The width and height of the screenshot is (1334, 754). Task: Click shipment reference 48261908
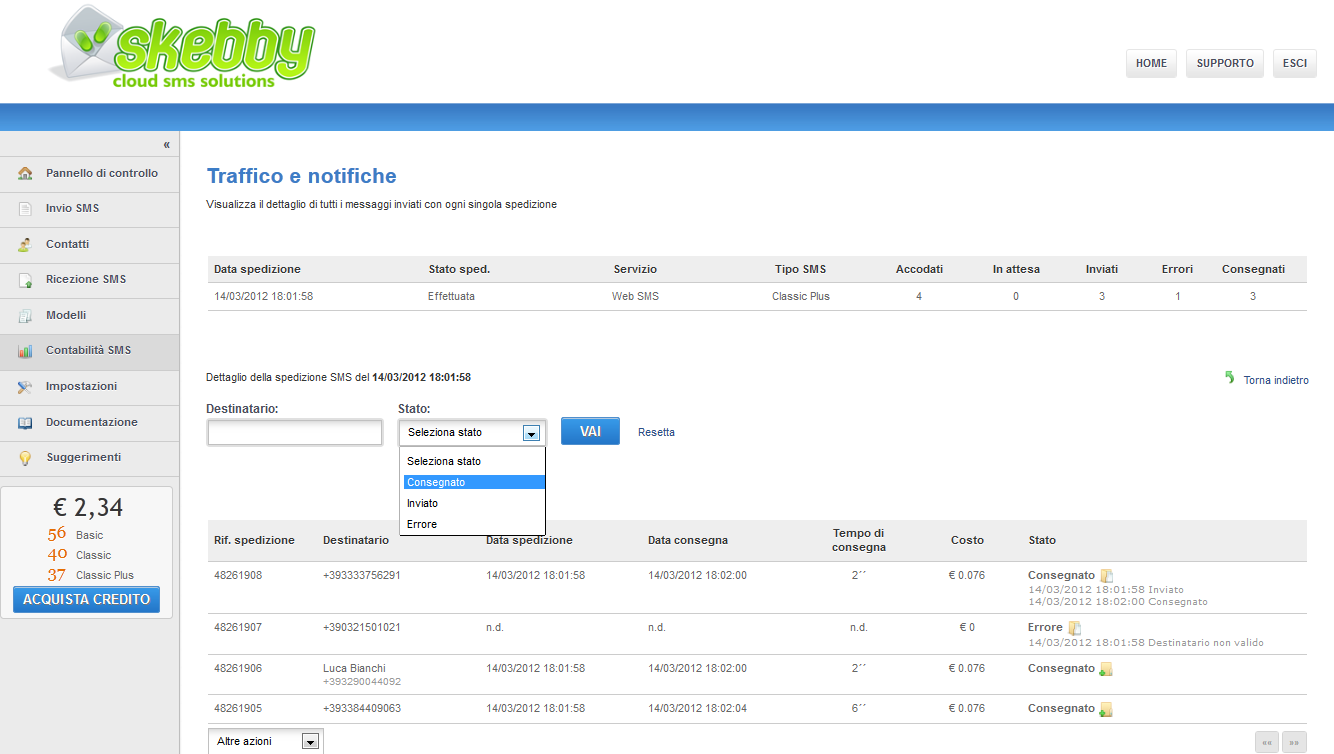point(238,575)
